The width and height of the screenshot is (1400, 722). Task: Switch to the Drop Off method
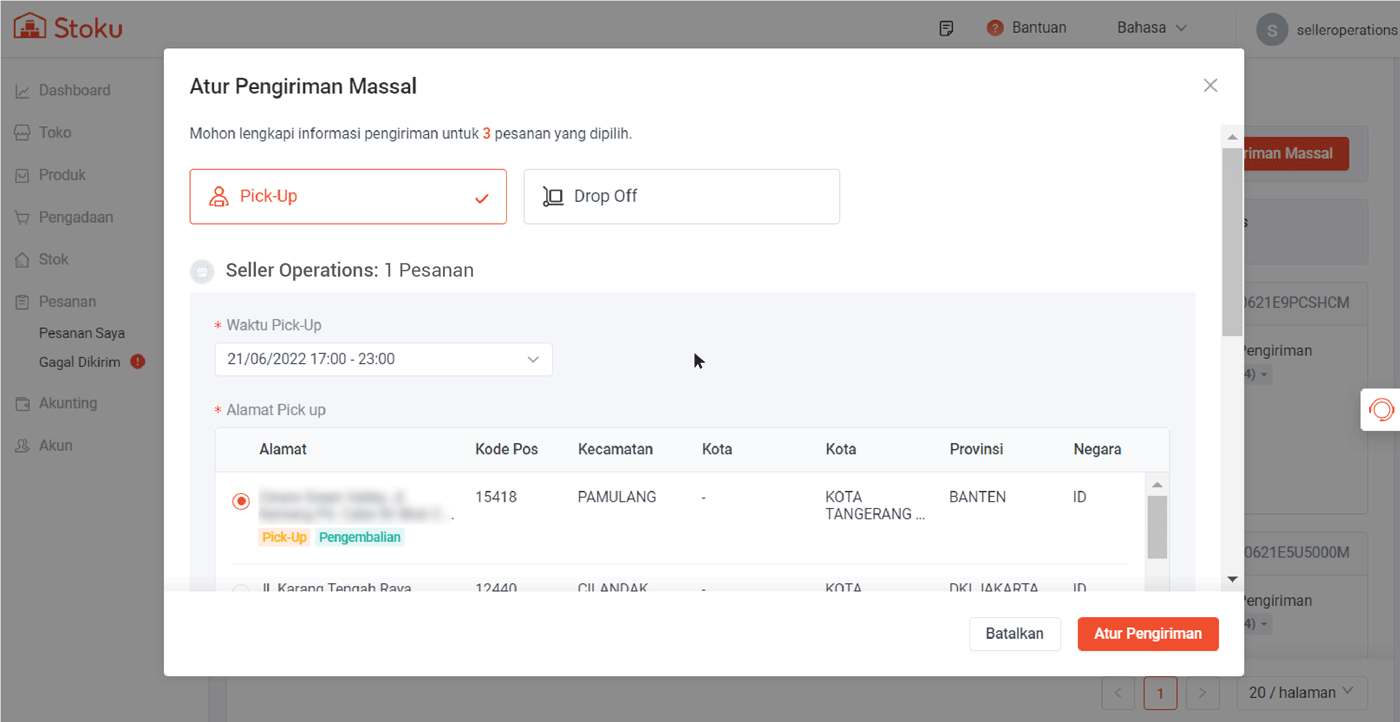(681, 196)
